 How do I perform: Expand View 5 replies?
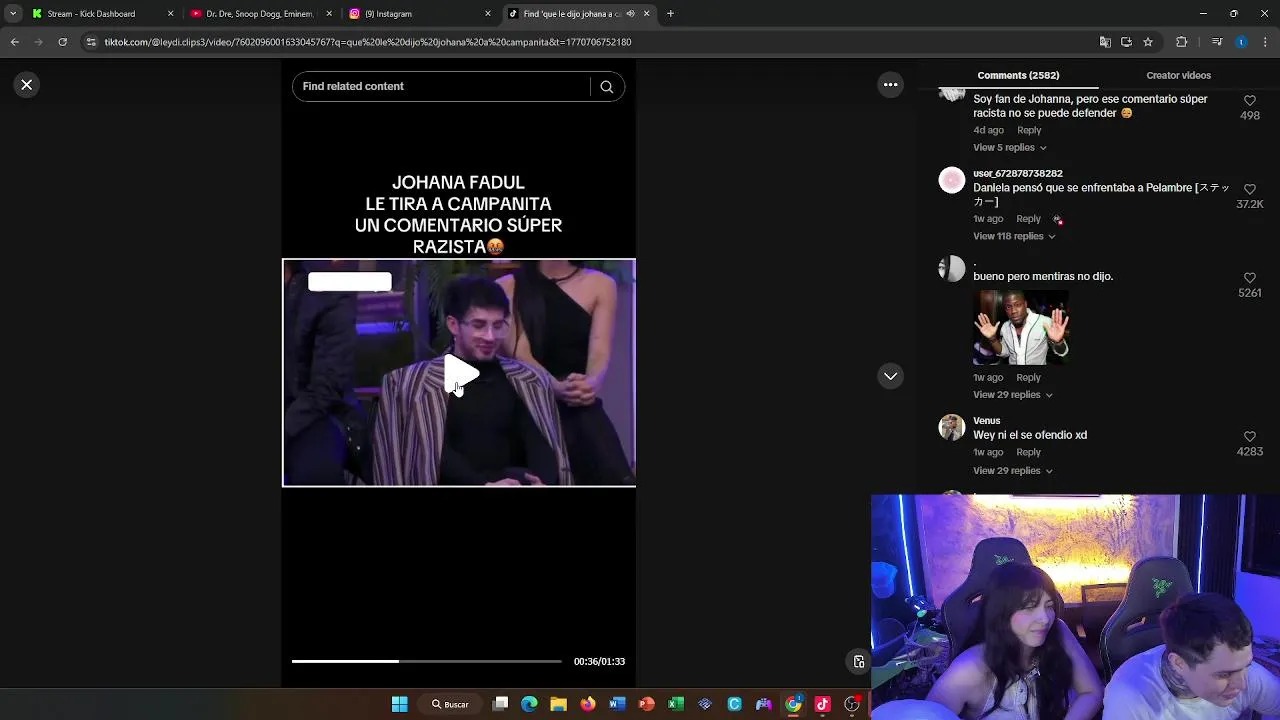click(x=1009, y=148)
